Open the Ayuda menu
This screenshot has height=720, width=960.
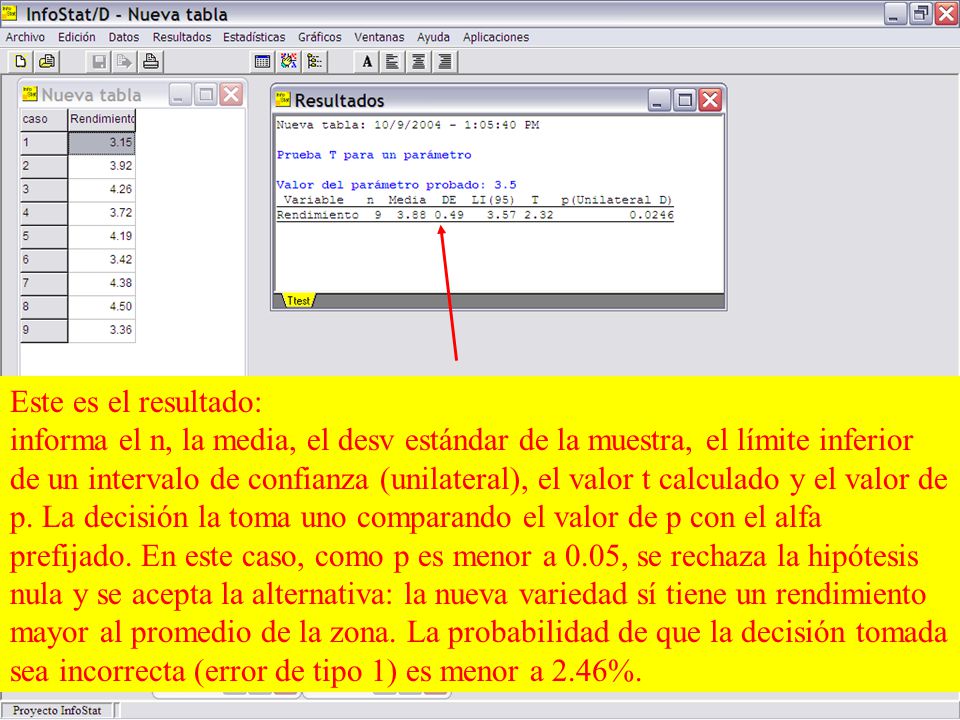tap(433, 37)
